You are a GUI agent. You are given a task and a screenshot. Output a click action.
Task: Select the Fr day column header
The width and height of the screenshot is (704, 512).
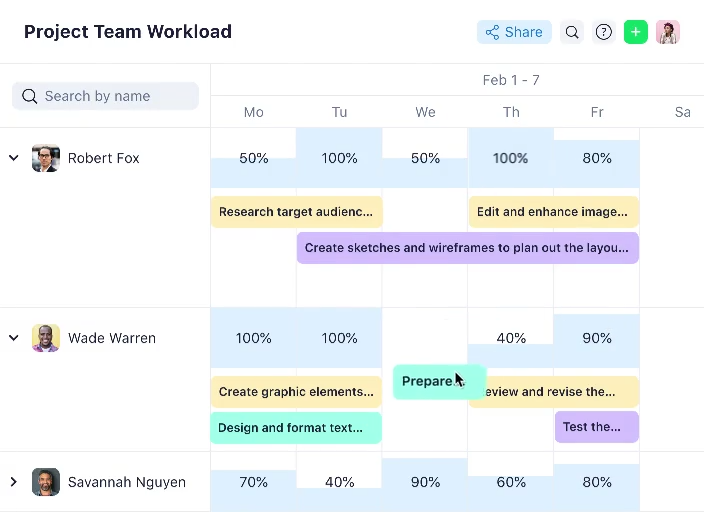pos(597,112)
